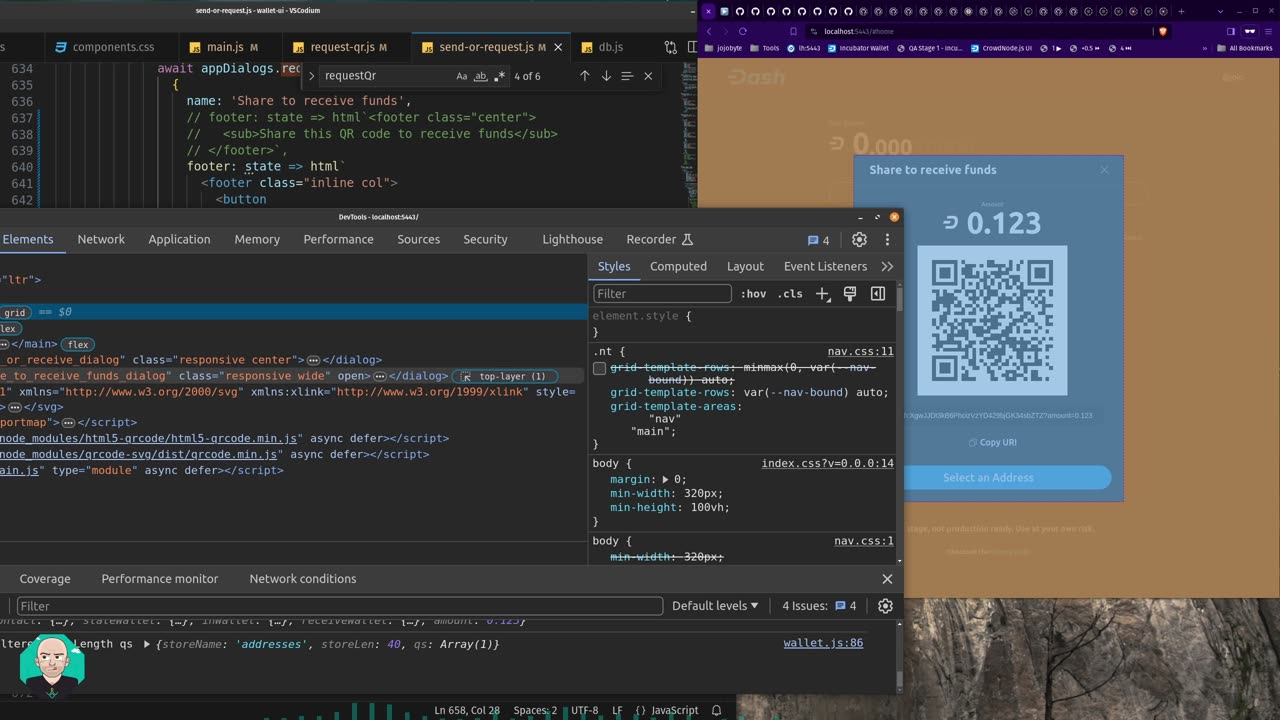
Task: Expand the margin shorthand triangle in body rule
Action: (x=665, y=480)
